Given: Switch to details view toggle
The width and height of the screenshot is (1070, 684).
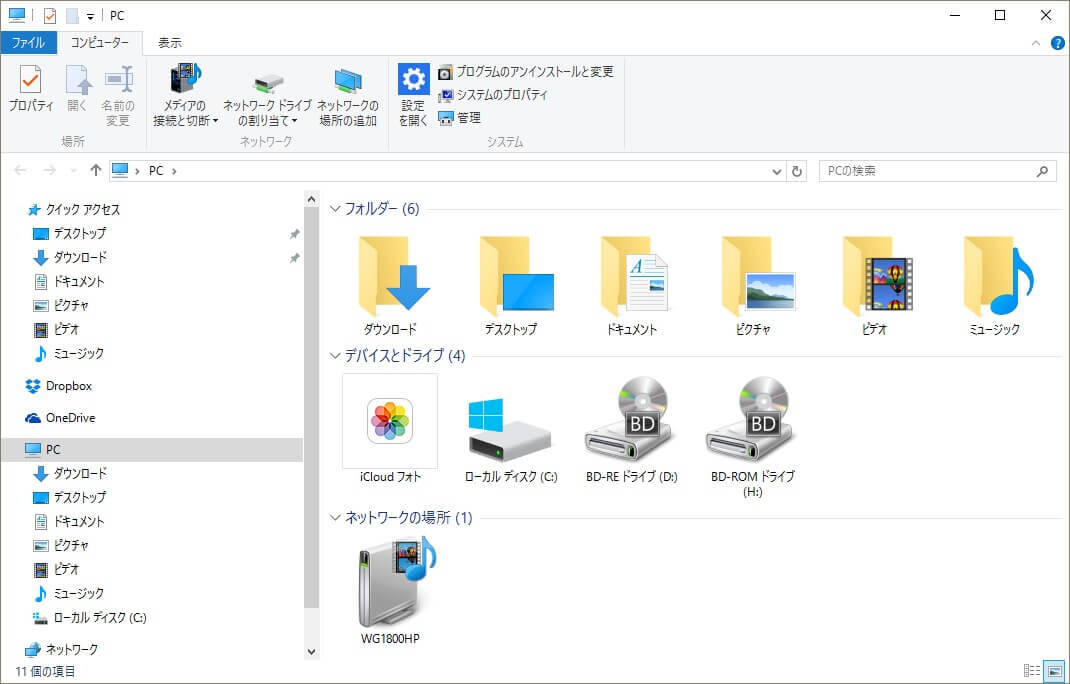Looking at the screenshot, I should pyautogui.click(x=1031, y=671).
